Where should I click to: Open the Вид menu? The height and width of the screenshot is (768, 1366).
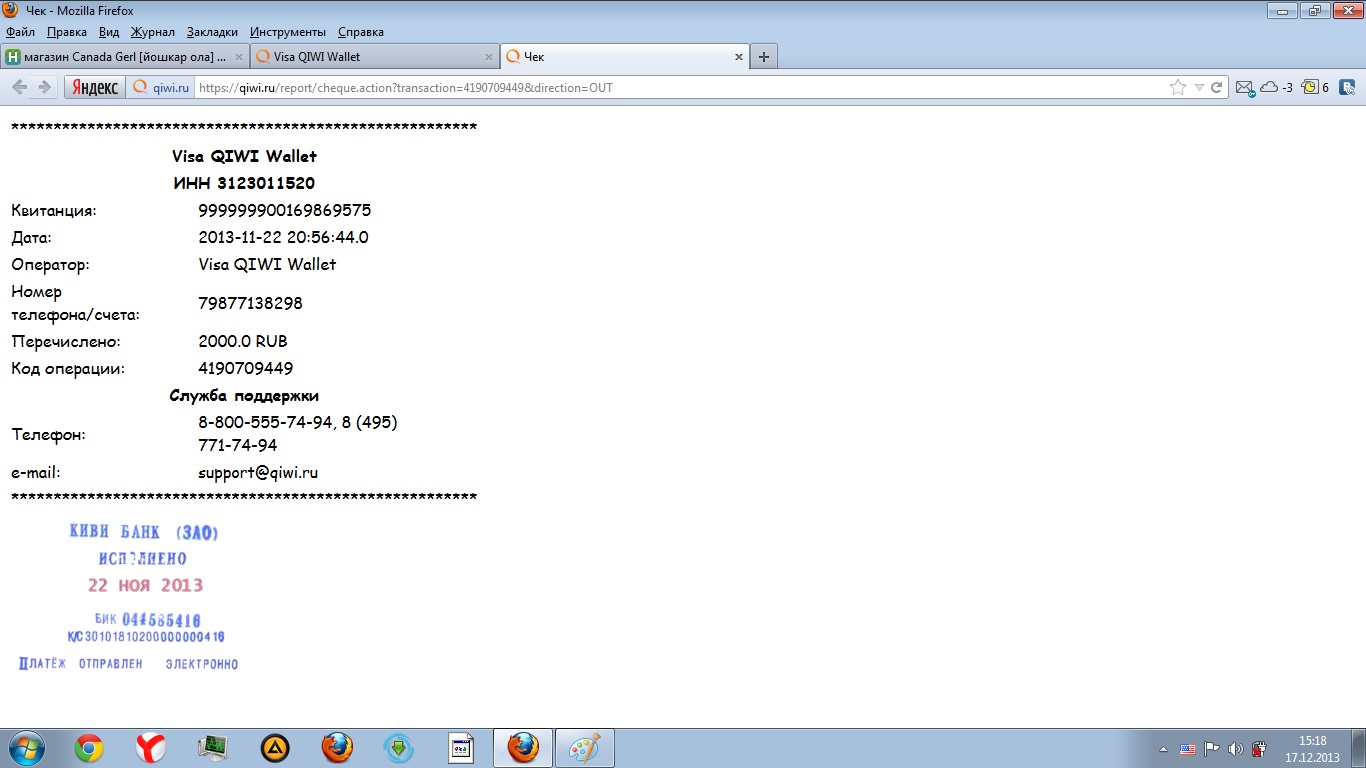(109, 32)
